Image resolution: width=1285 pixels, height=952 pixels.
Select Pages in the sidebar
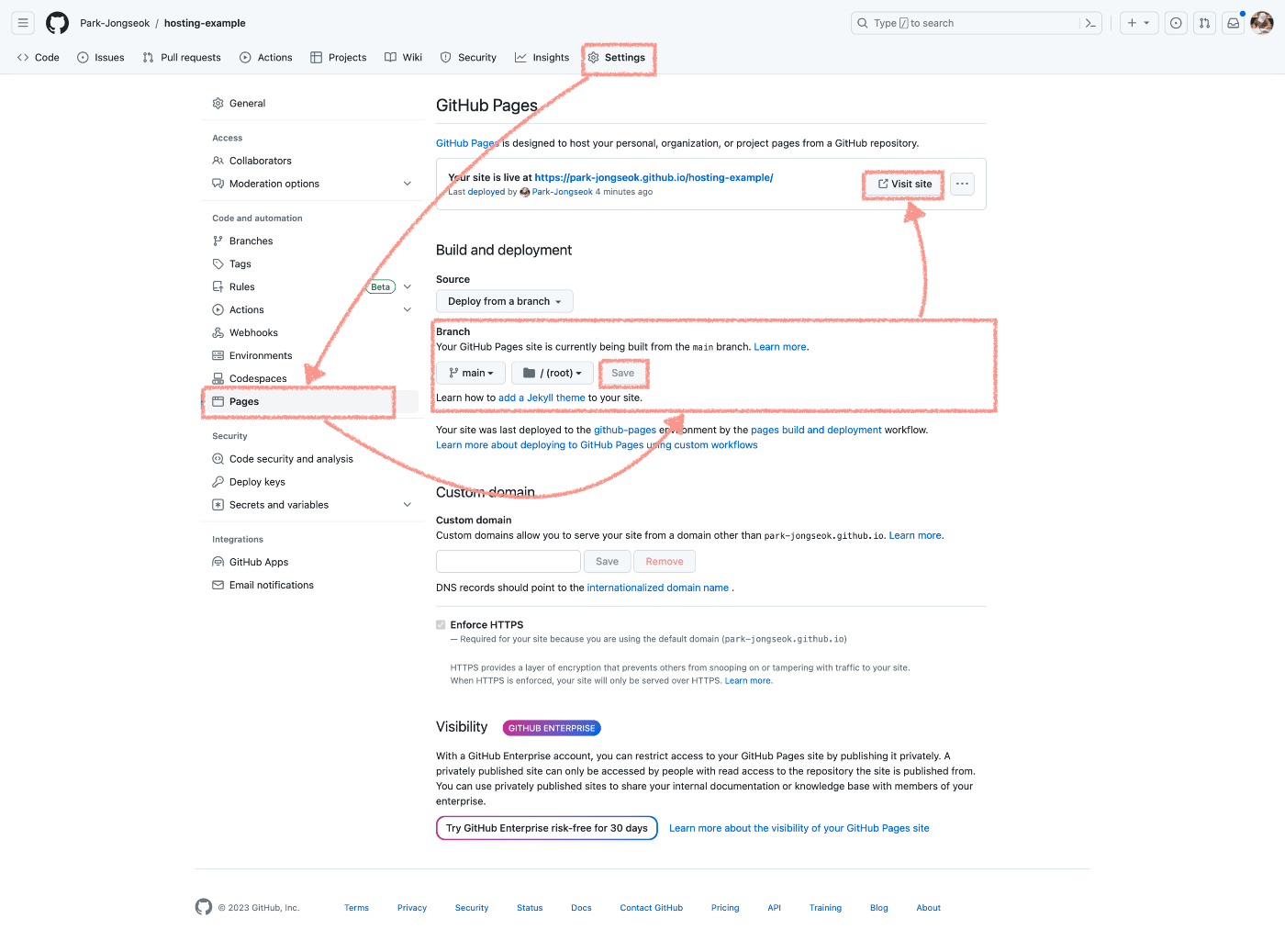click(x=310, y=402)
